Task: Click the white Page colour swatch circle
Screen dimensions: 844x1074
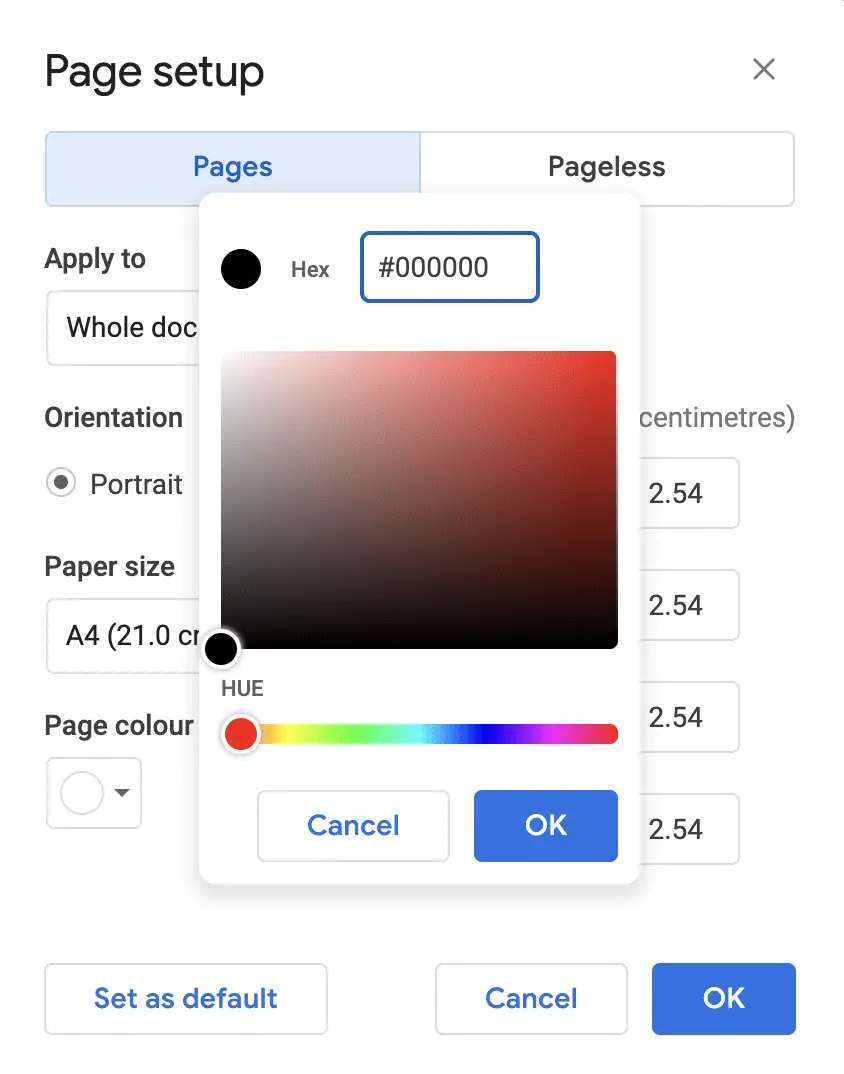Action: pos(82,793)
